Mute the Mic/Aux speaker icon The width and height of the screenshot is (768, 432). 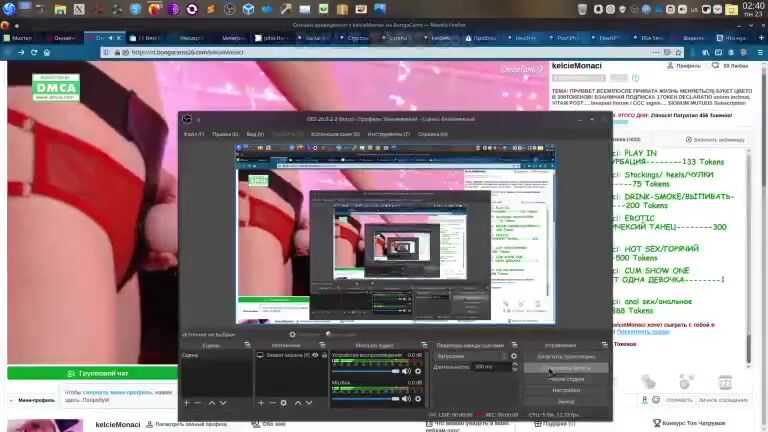tap(408, 397)
